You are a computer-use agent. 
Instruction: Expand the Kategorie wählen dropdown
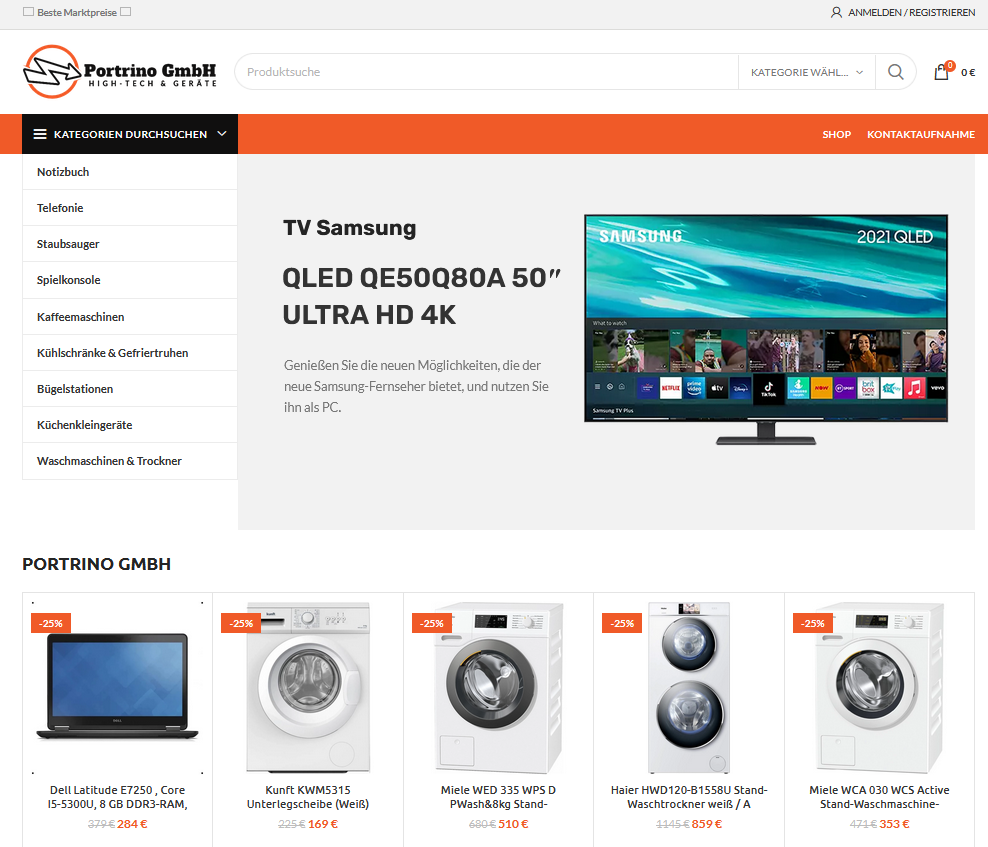click(807, 72)
